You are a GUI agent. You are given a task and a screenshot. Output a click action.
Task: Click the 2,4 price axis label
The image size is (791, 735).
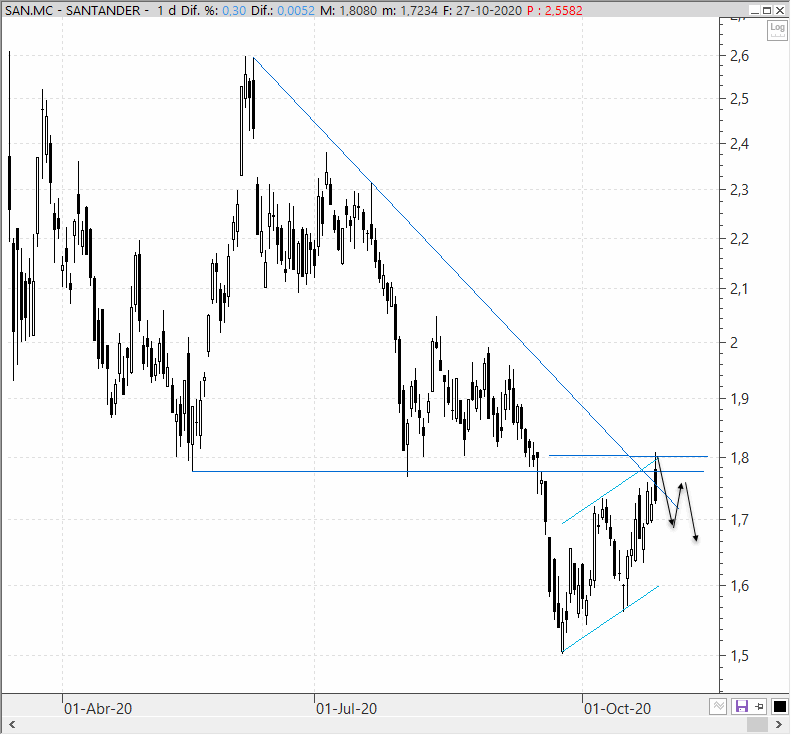[x=739, y=144]
